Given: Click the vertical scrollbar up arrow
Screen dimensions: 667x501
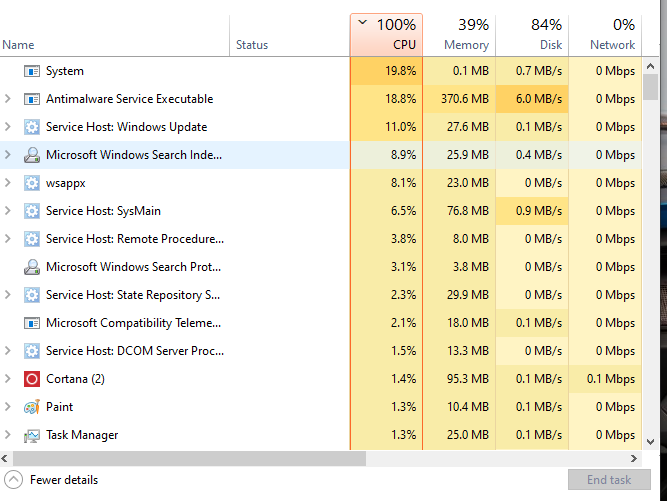Looking at the screenshot, I should click(x=650, y=66).
